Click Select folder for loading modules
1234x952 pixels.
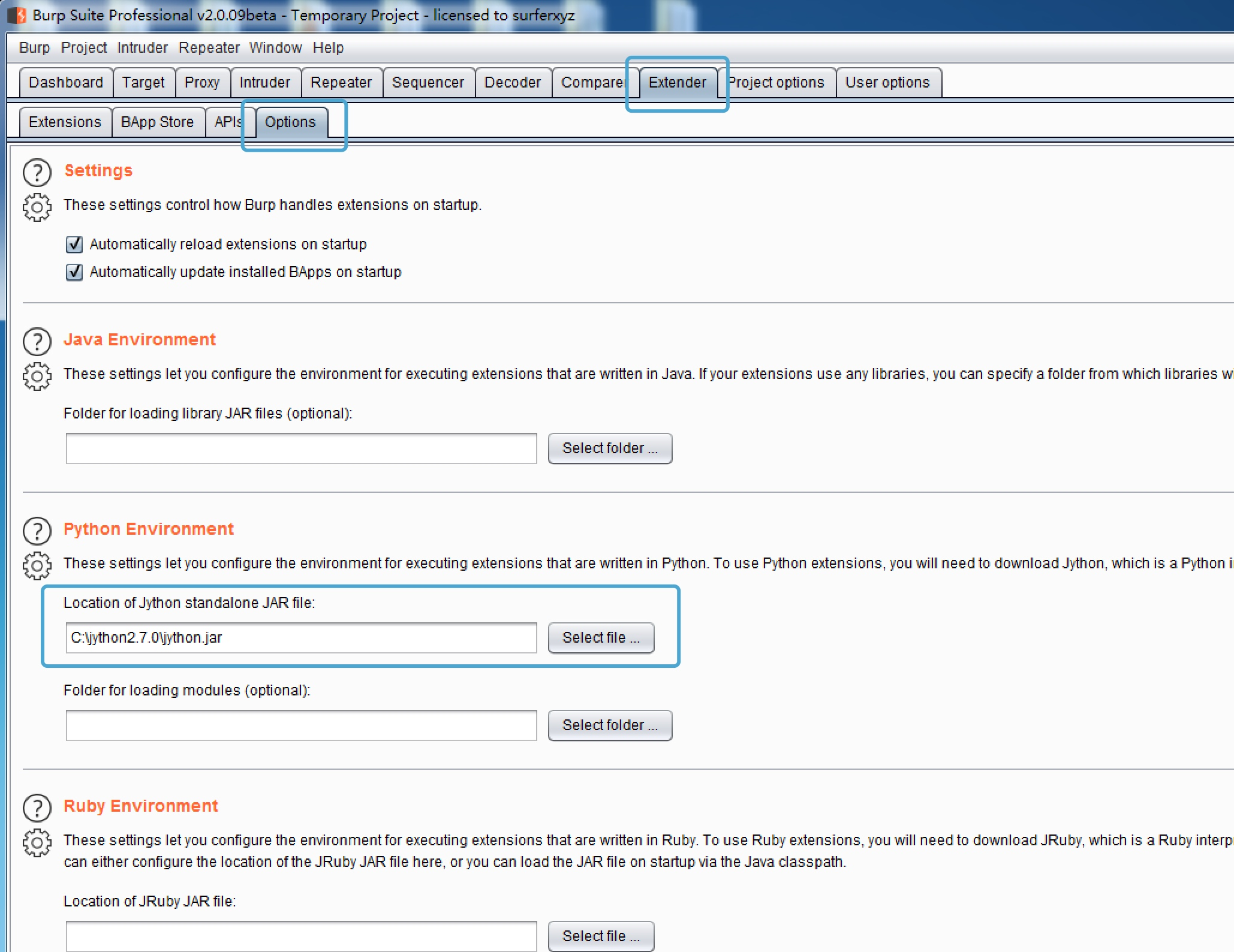click(x=610, y=725)
